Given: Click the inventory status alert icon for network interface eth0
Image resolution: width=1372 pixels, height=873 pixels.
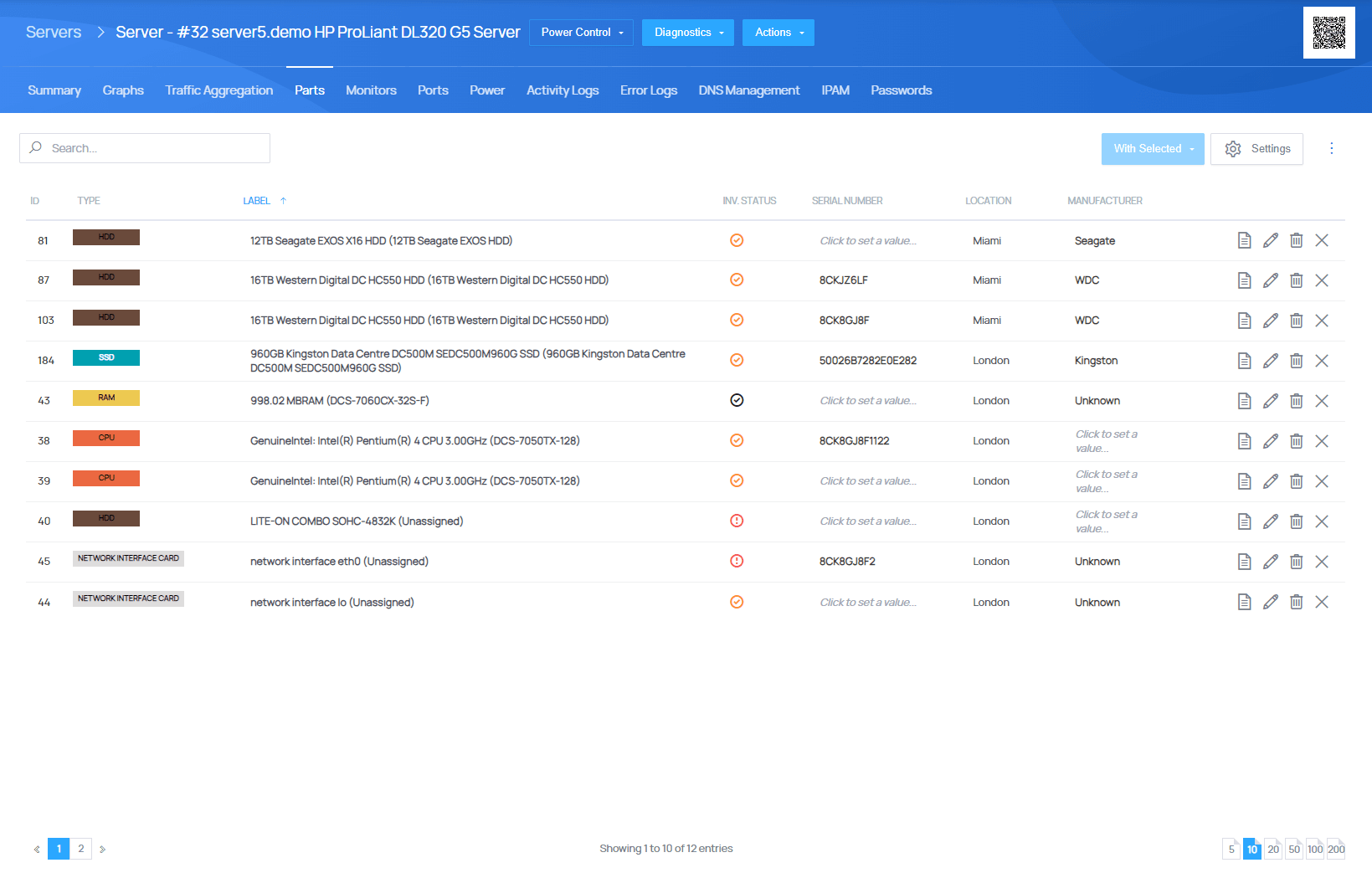Looking at the screenshot, I should (x=737, y=561).
